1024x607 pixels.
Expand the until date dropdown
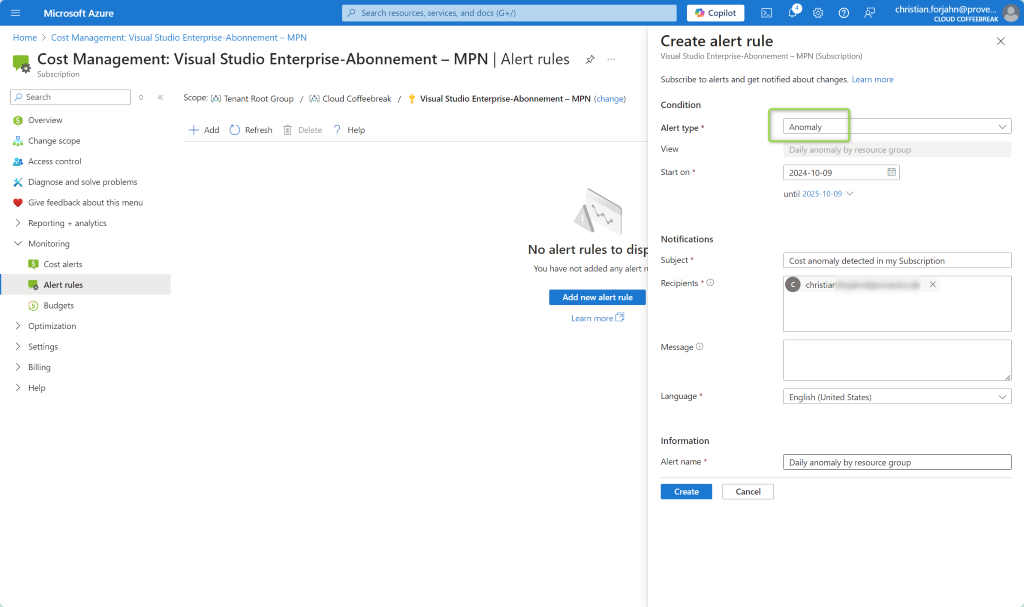[x=849, y=193]
